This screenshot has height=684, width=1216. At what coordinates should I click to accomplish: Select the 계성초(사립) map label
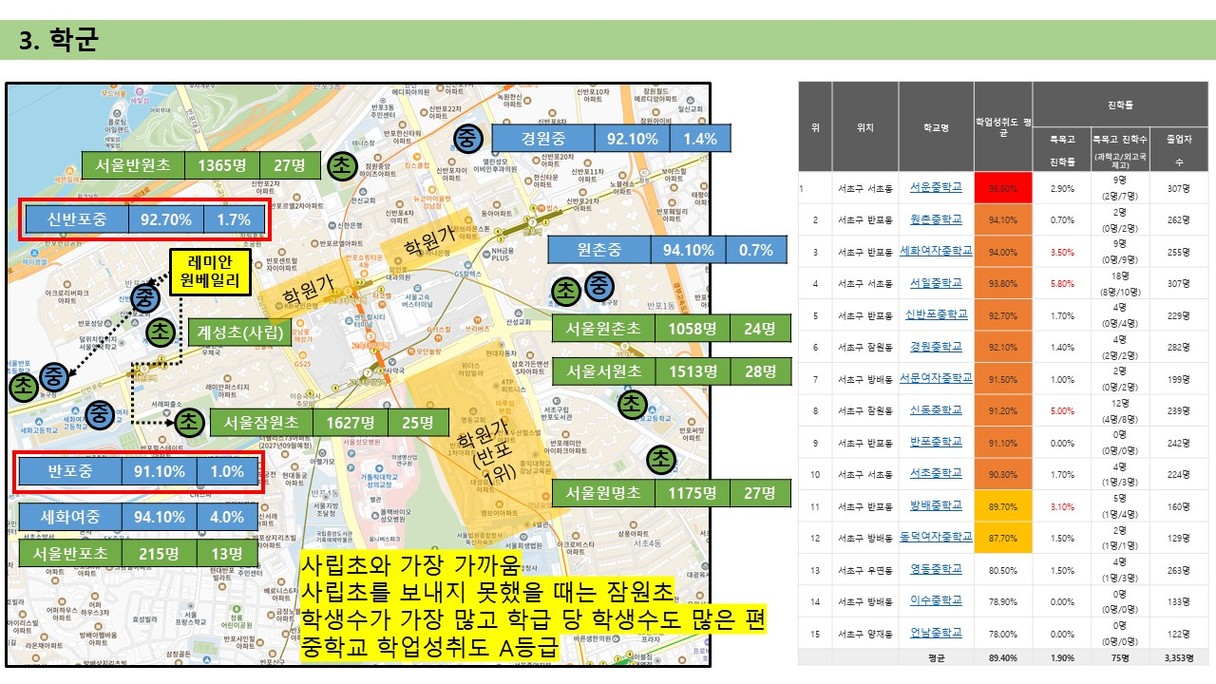(239, 333)
